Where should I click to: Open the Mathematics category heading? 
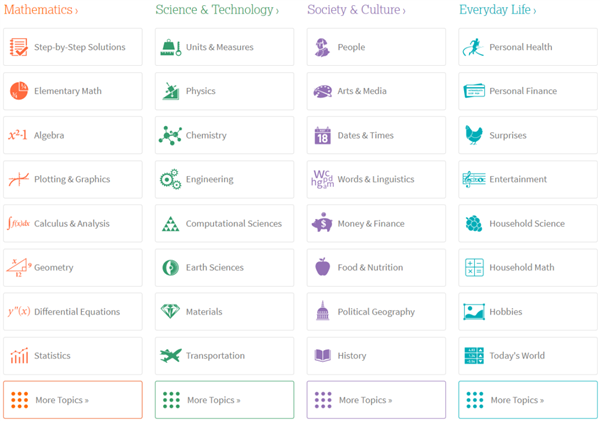tap(41, 10)
